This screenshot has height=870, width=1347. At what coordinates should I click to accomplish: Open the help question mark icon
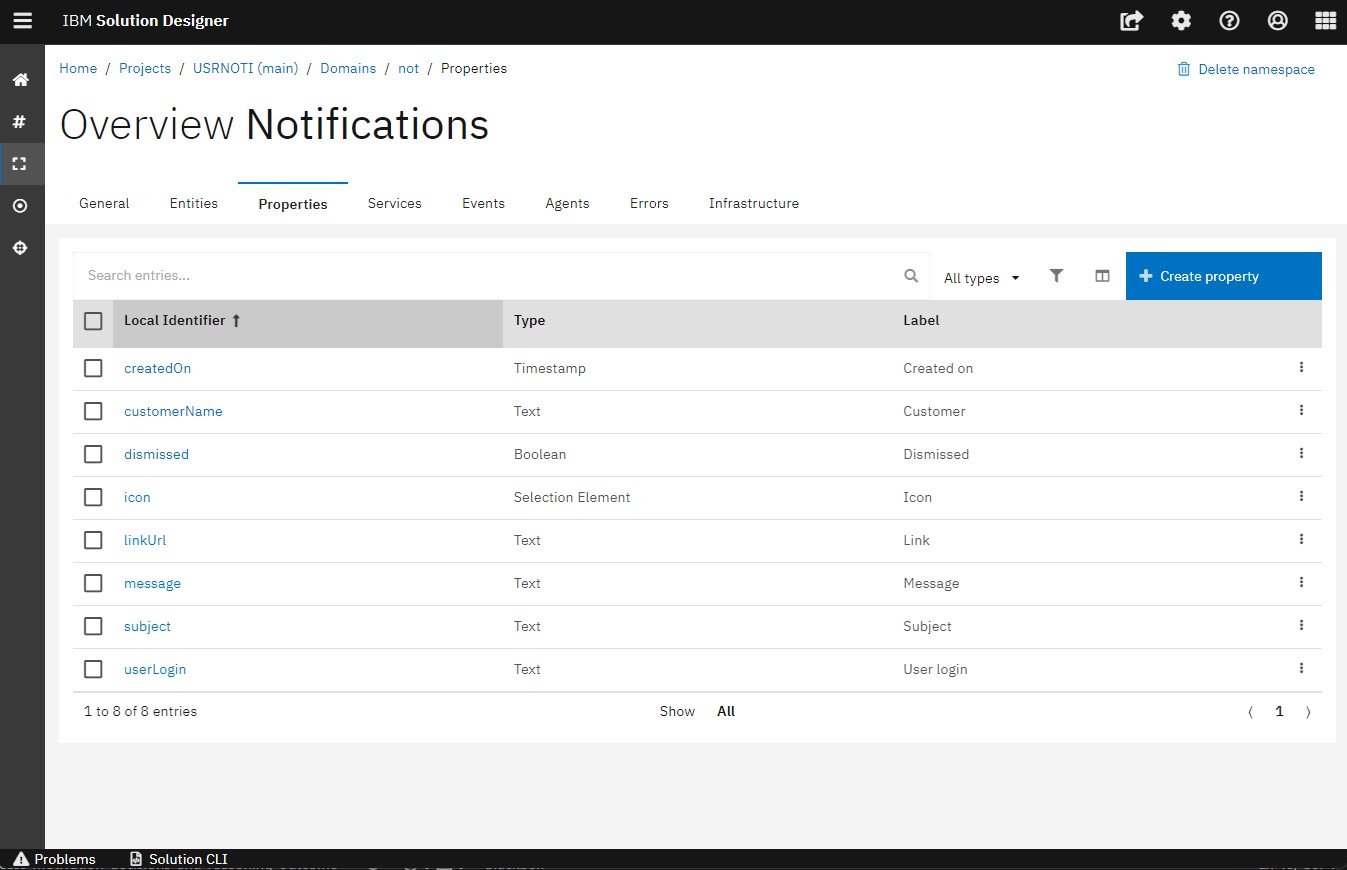(x=1229, y=21)
